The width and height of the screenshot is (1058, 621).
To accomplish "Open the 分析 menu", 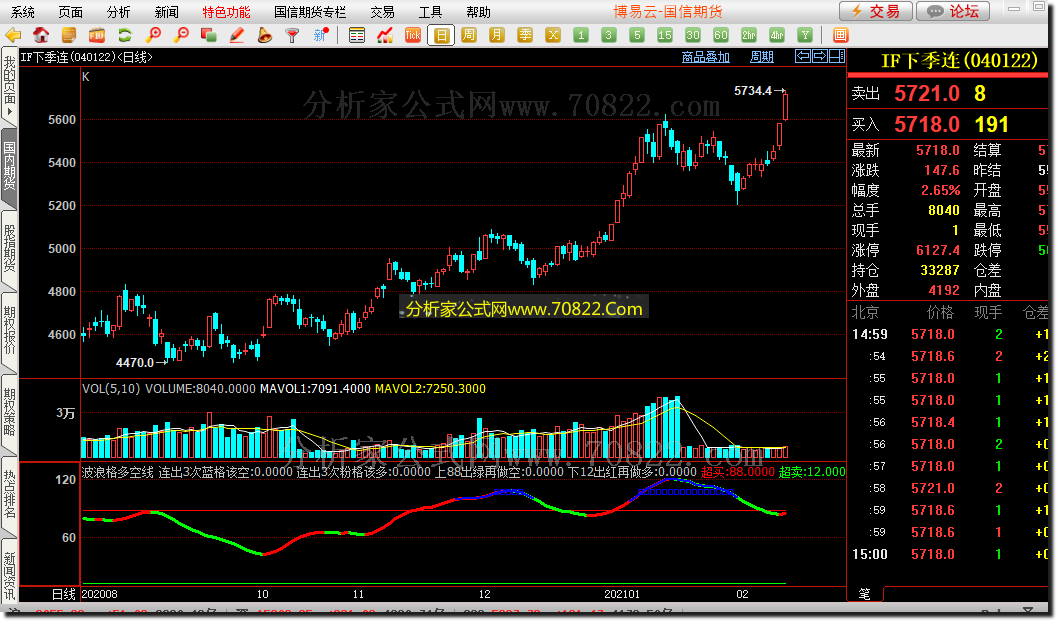I will click(119, 12).
